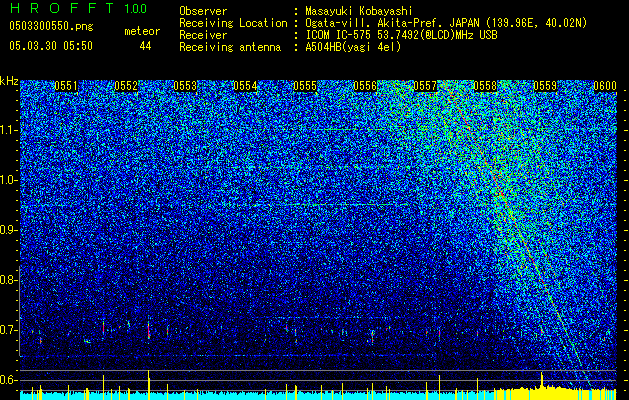This screenshot has width=629, height=400.
Task: Click the 0553 time marker
Action: pos(185,86)
